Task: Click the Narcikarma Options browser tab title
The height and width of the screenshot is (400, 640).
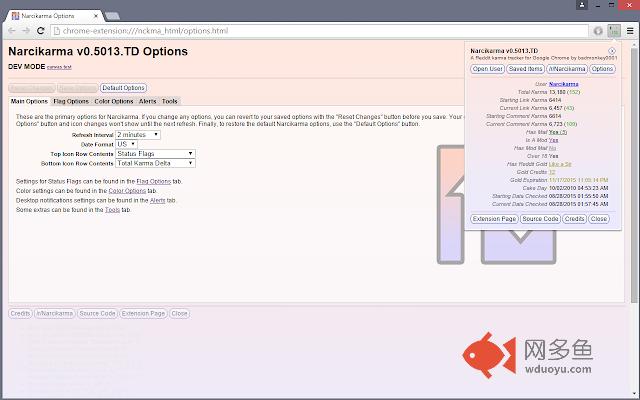Action: 48,16
